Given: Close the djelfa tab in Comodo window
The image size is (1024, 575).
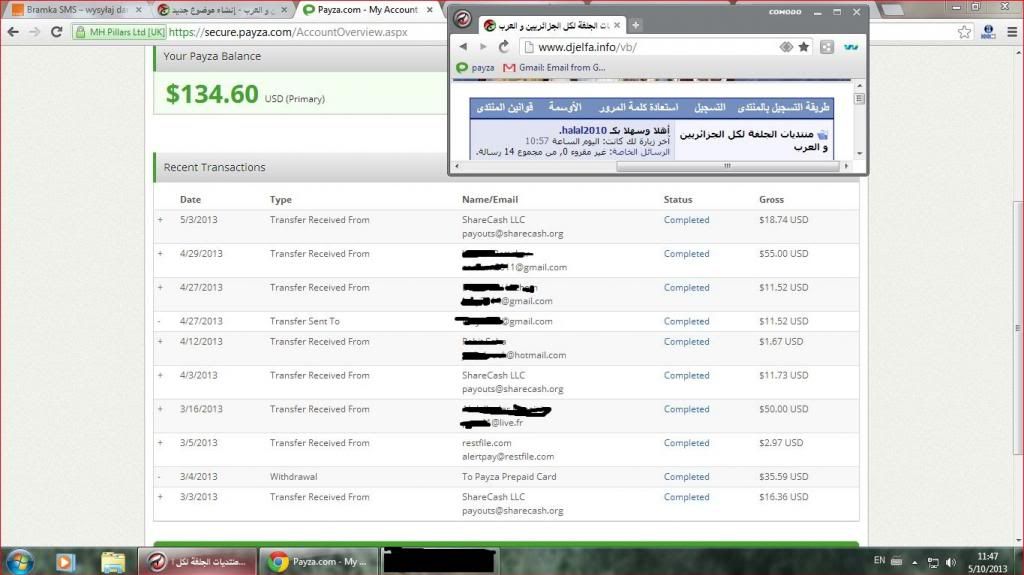Looking at the screenshot, I should tap(617, 25).
